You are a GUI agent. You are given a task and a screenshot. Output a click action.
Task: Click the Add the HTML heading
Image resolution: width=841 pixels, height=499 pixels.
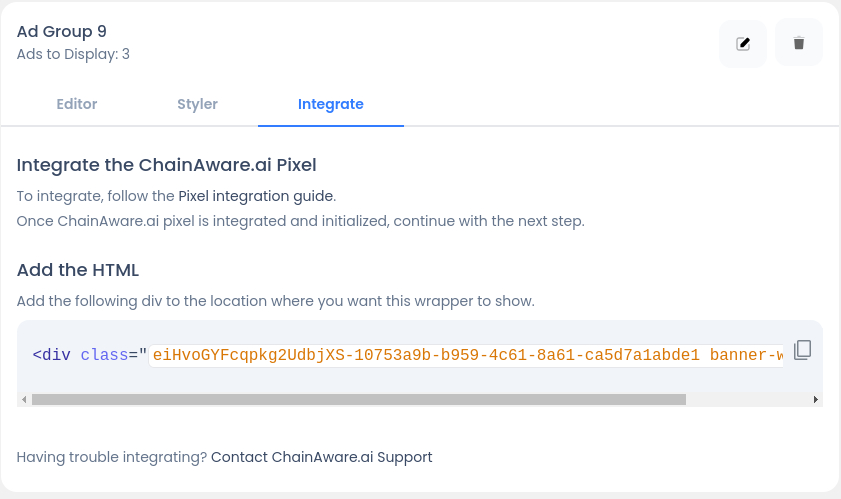[78, 270]
